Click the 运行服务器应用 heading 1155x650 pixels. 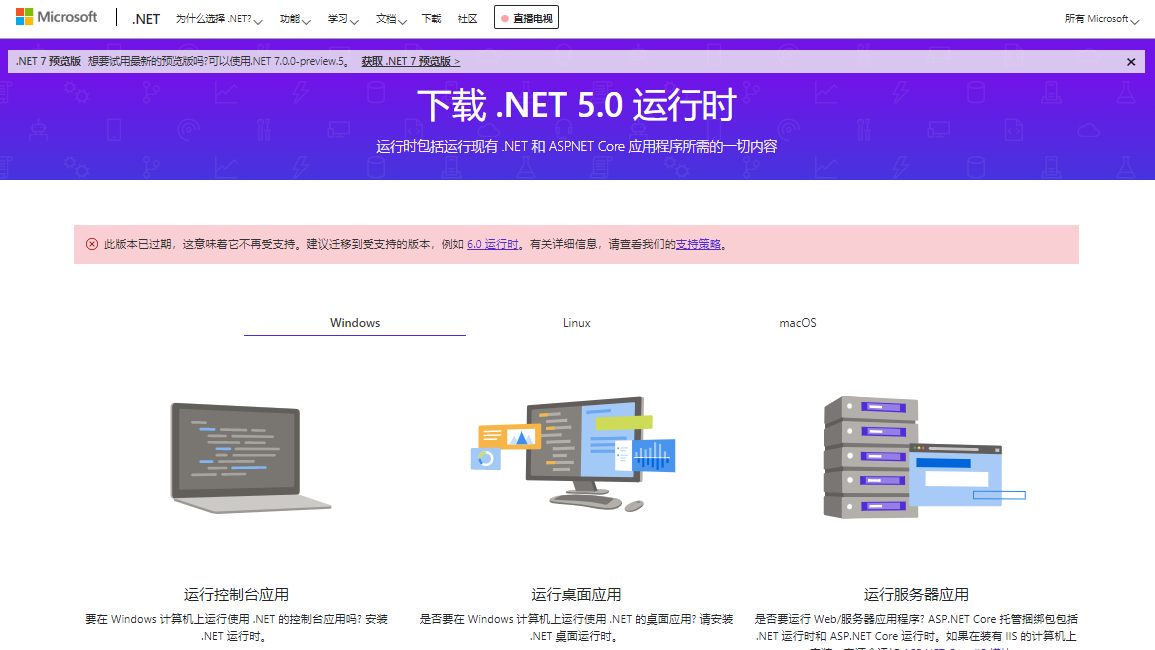click(x=916, y=595)
